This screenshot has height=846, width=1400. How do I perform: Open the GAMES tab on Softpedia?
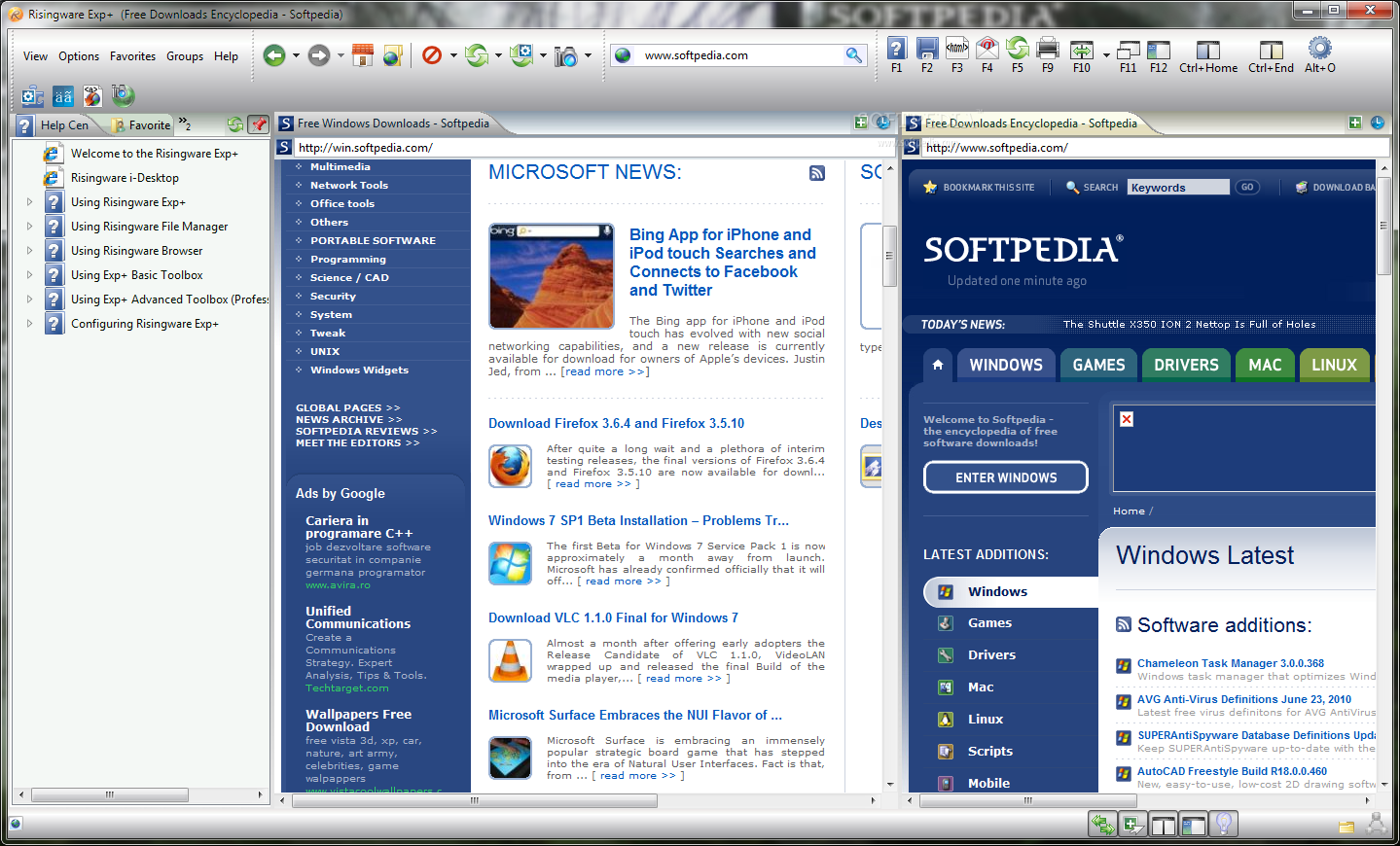point(1098,365)
